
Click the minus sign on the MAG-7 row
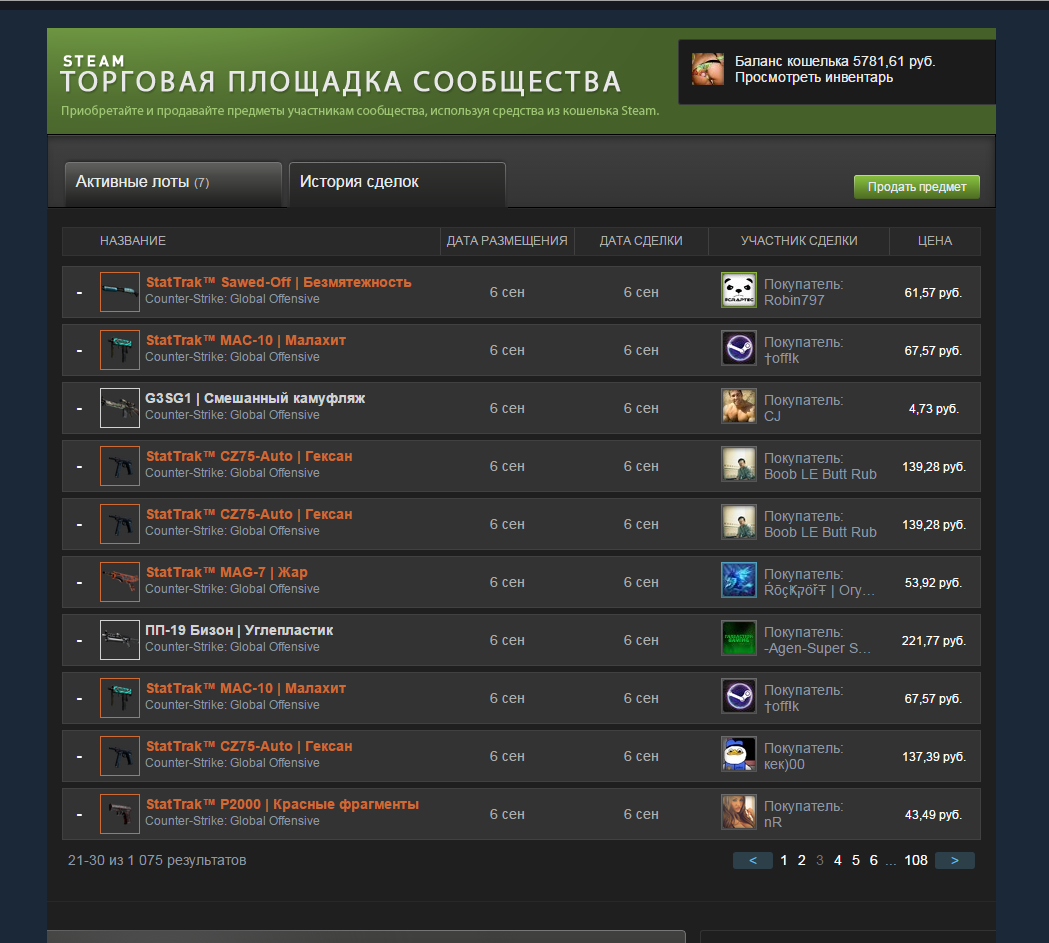click(80, 583)
